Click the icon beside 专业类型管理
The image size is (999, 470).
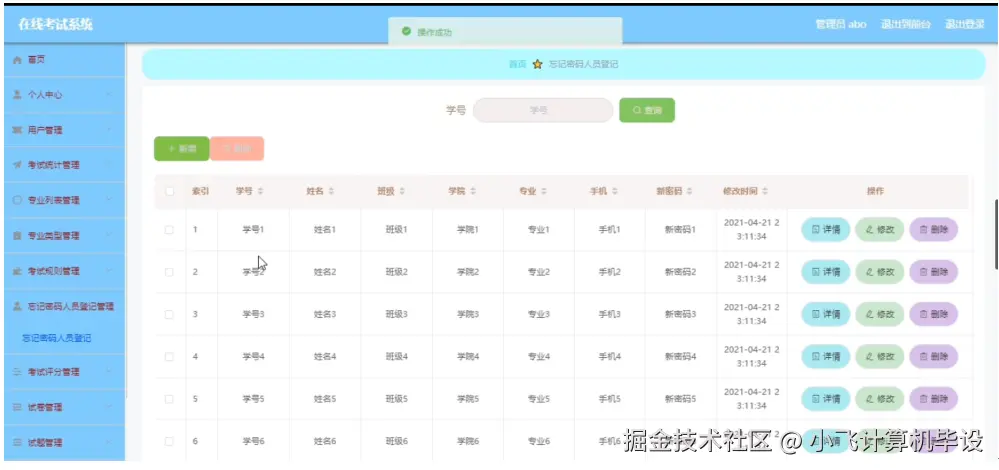17,236
